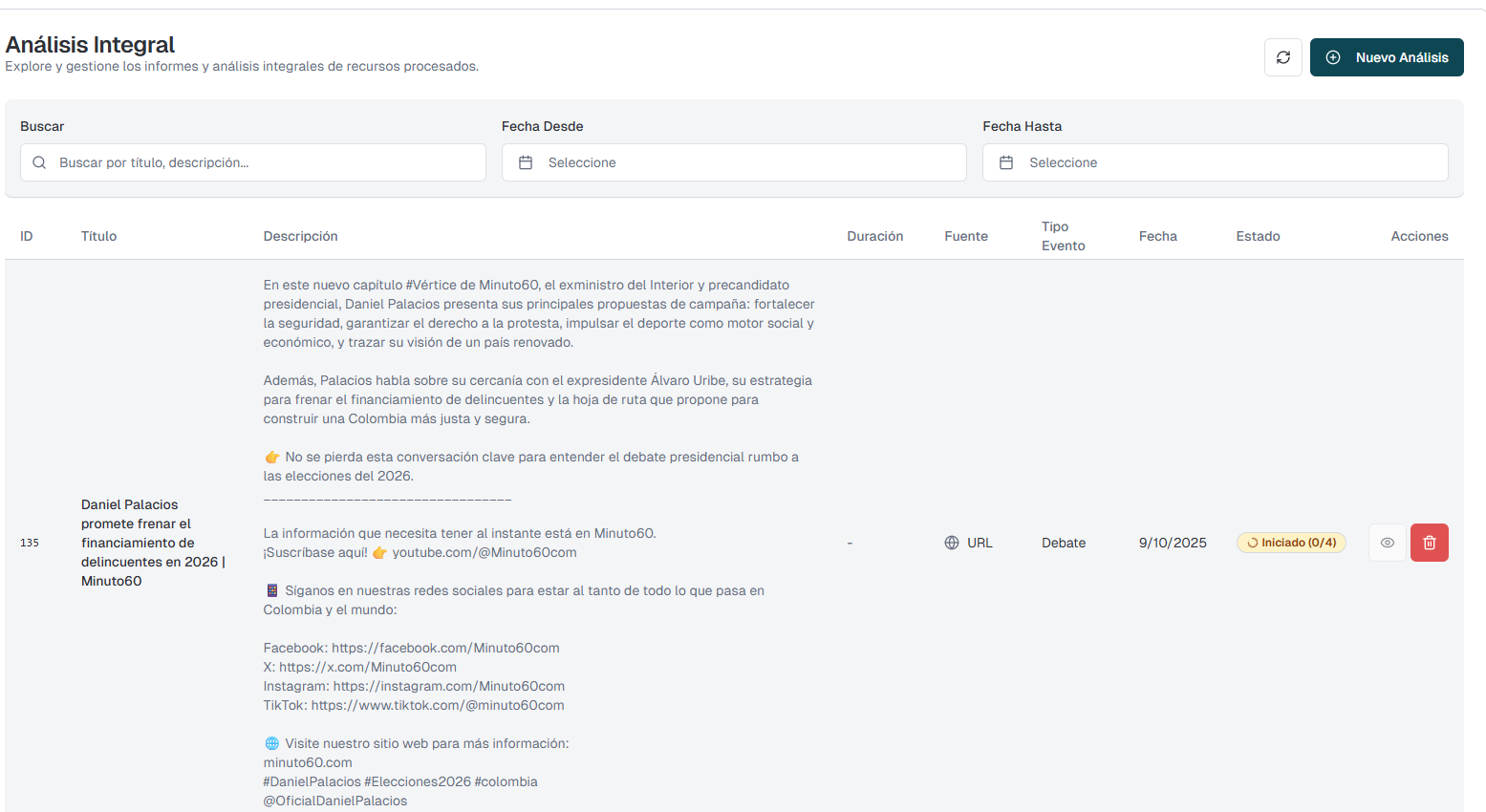Create a new report with Nuevo Análisis
The height and width of the screenshot is (812, 1486).
(x=1386, y=57)
